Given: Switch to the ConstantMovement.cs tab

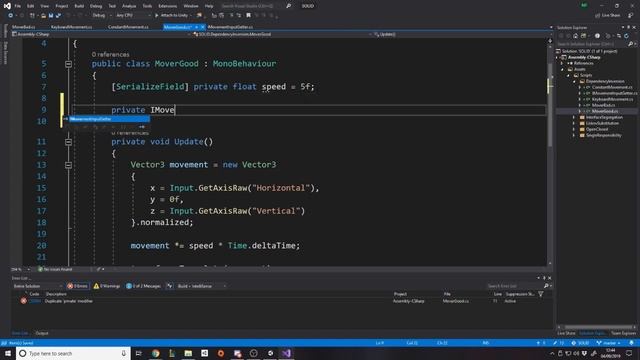Looking at the screenshot, I should [128, 27].
